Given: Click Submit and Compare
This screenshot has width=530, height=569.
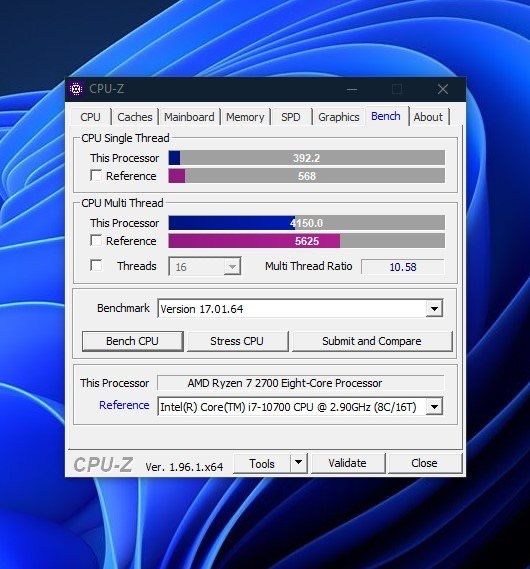Looking at the screenshot, I should click(372, 341).
